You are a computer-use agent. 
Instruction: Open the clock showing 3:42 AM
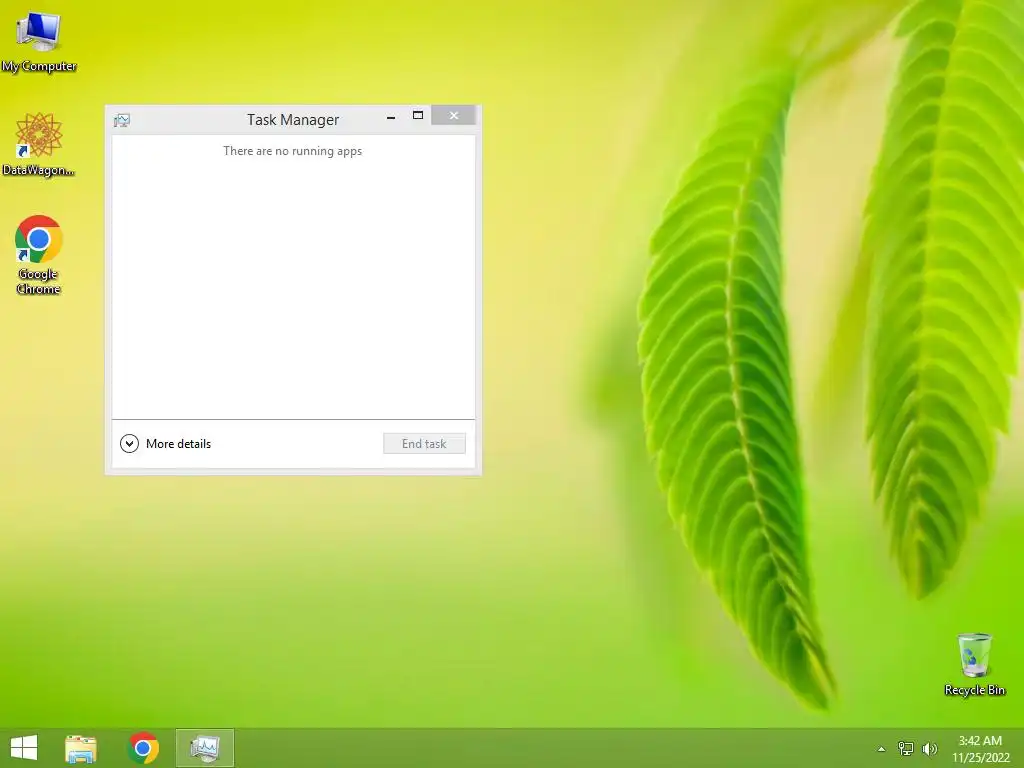[980, 748]
